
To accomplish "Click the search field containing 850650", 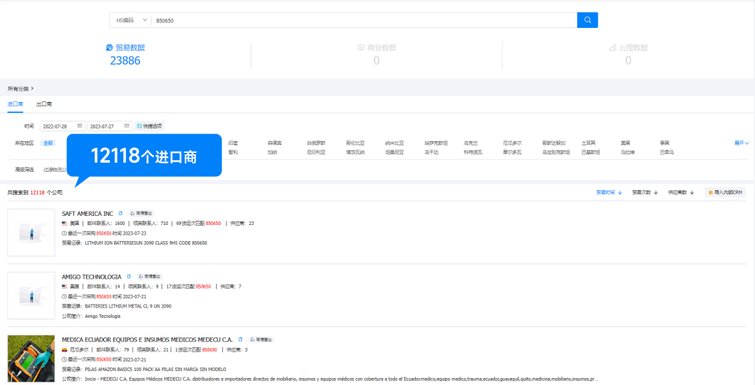I will pyautogui.click(x=364, y=20).
